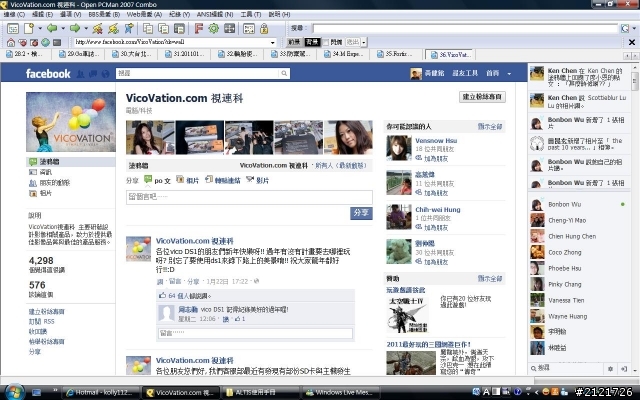640x400 pixels.
Task: Click the new connection page icon
Action: click(x=29, y=29)
